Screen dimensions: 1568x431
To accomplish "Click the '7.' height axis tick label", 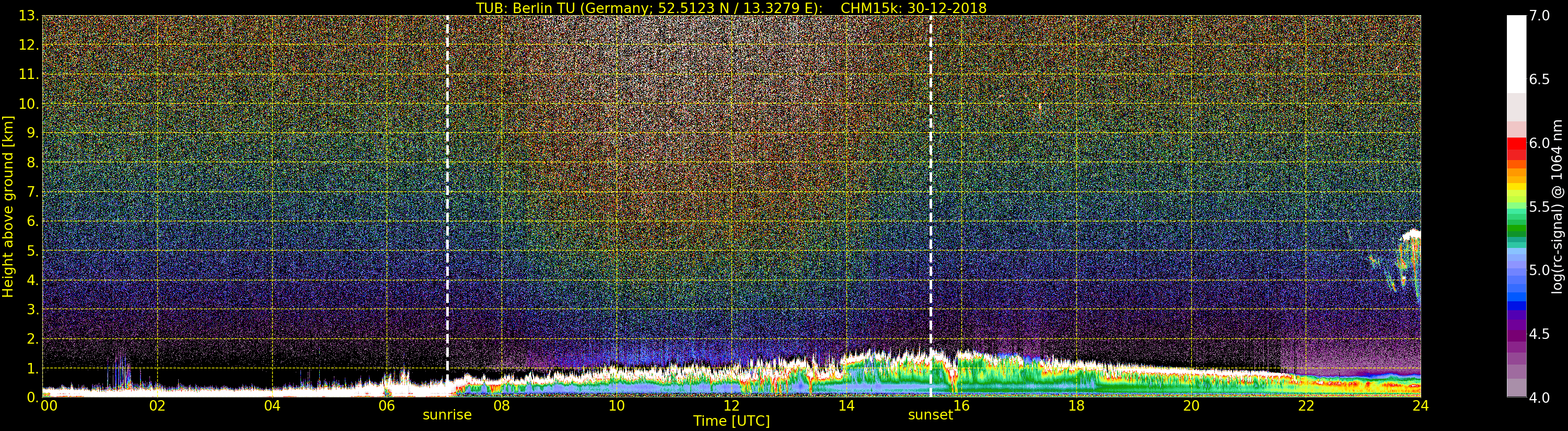I will [32, 192].
